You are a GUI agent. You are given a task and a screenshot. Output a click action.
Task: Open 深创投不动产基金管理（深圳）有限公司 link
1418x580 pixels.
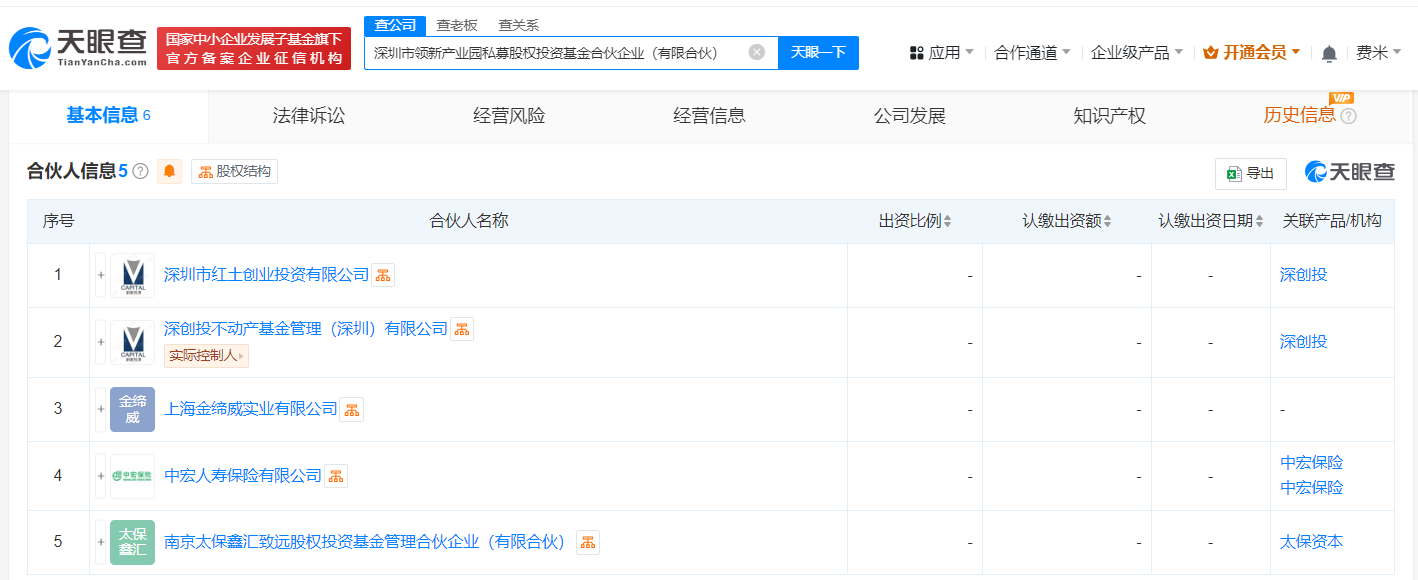(x=306, y=329)
